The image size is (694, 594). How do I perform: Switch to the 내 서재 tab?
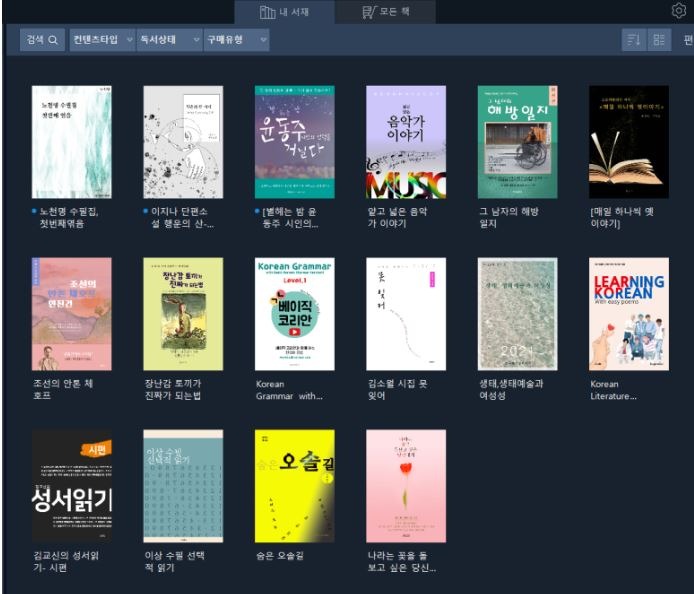pyautogui.click(x=284, y=12)
